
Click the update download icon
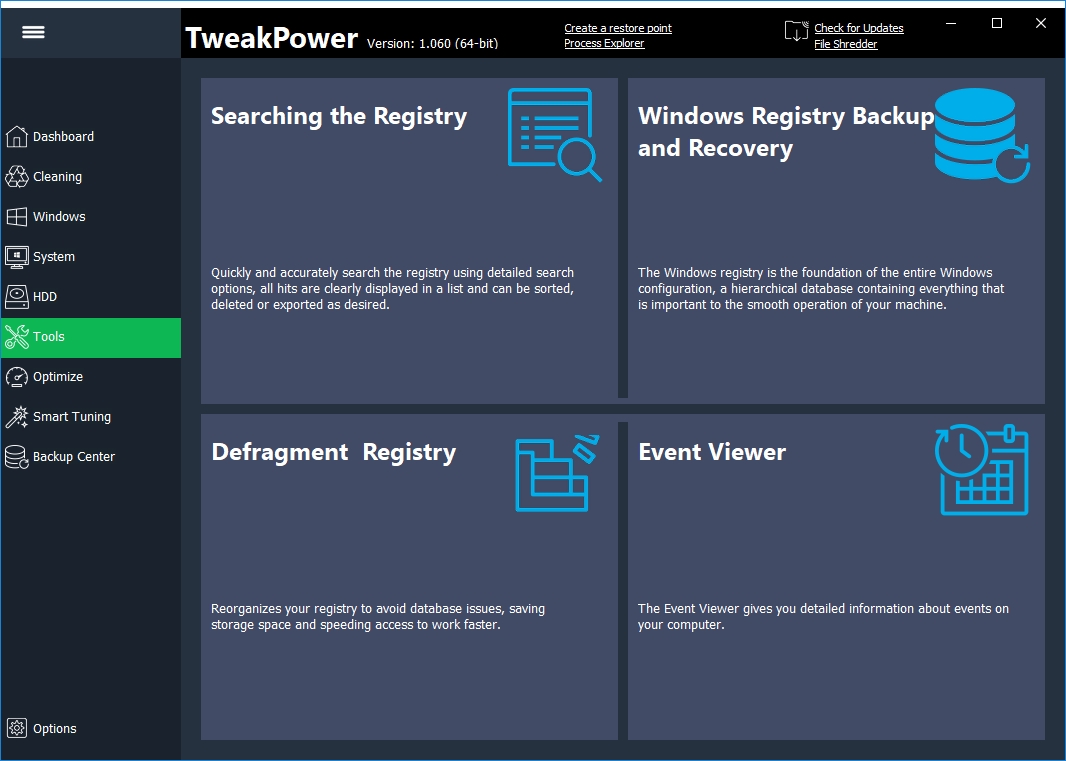click(796, 31)
